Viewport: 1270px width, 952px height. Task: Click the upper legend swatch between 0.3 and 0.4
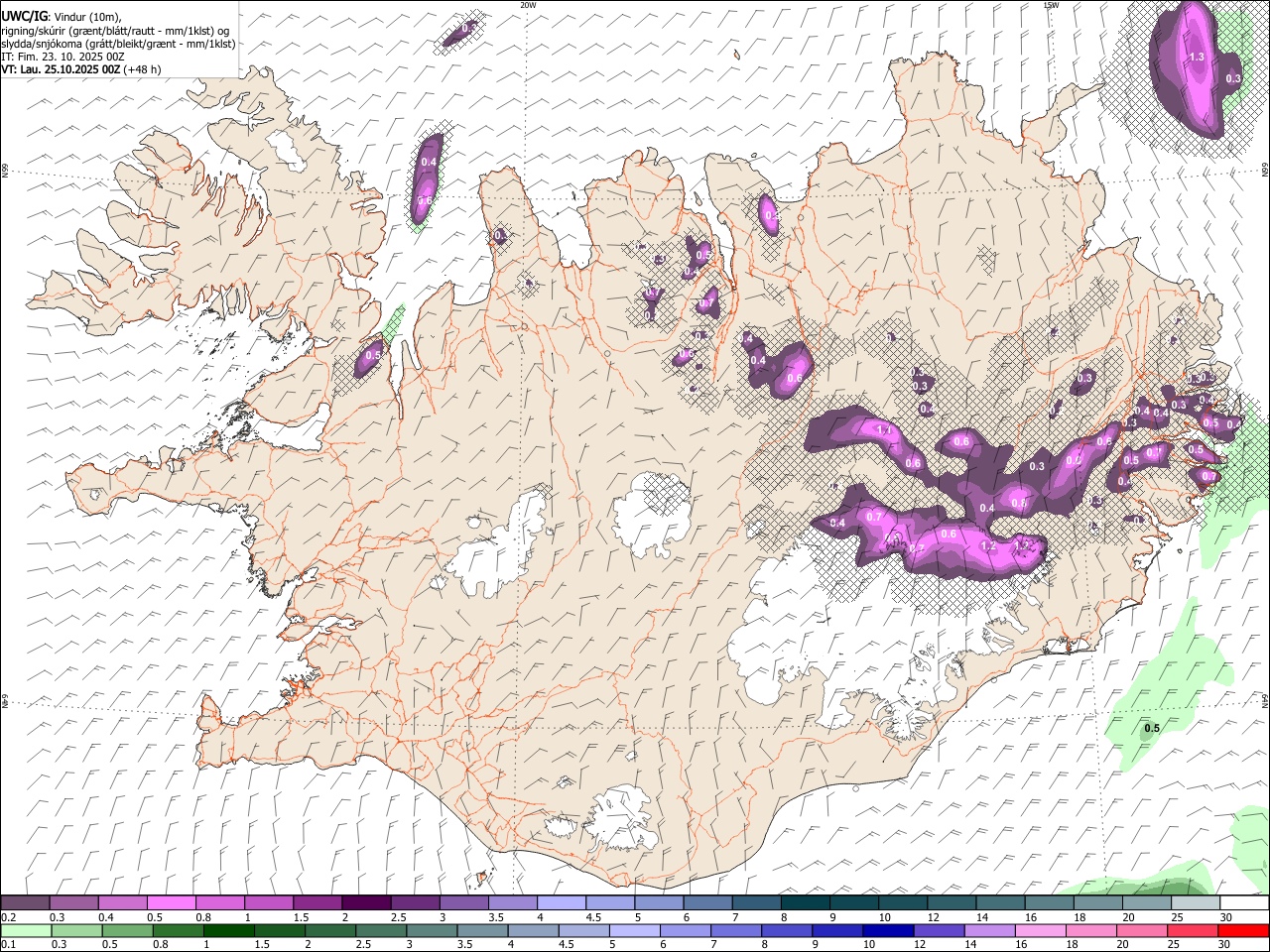pos(73,903)
